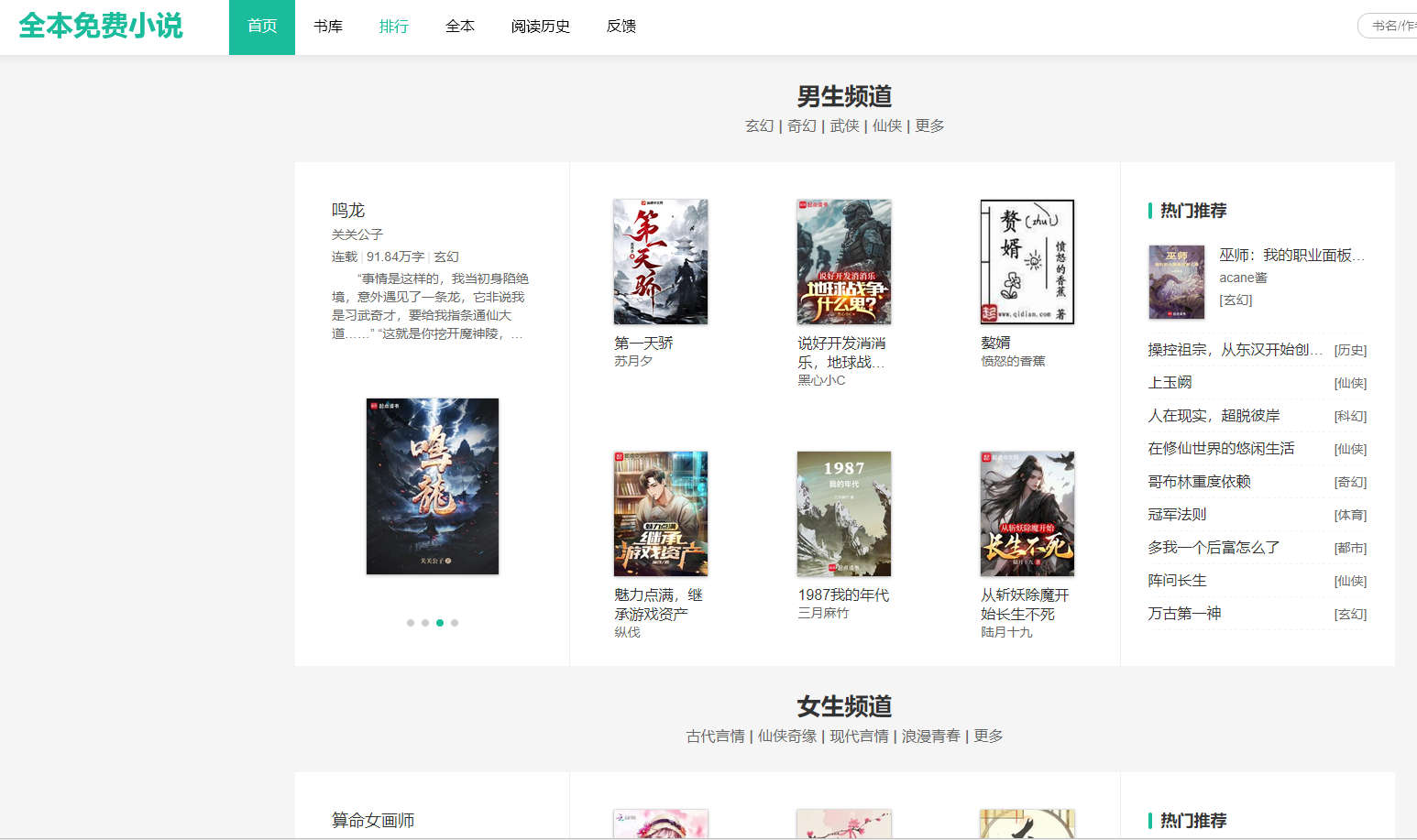The image size is (1417, 840).
Task: Click the 全本免费小说 site logo
Action: point(101,26)
